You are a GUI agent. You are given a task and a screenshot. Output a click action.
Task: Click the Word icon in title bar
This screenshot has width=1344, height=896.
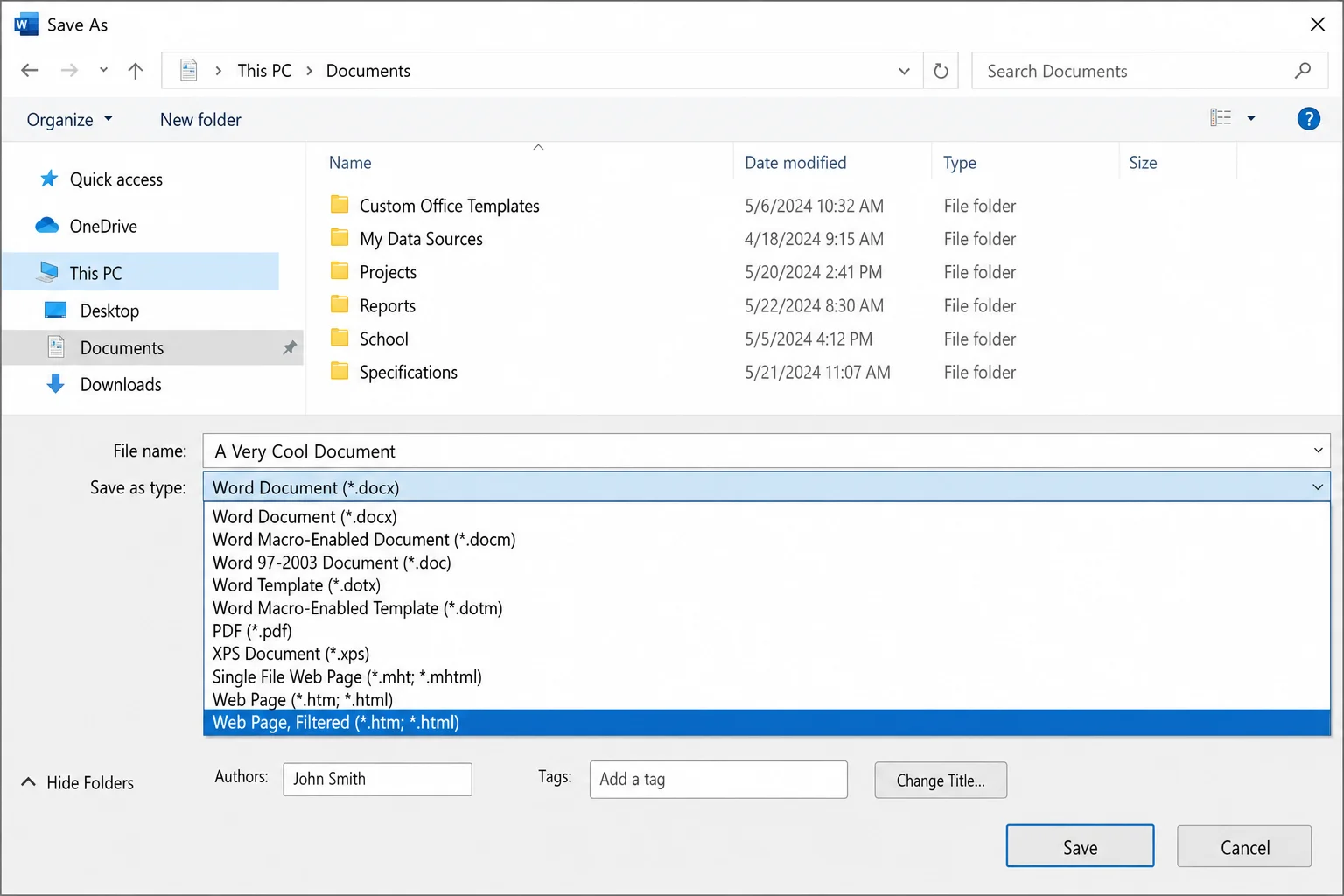point(26,24)
